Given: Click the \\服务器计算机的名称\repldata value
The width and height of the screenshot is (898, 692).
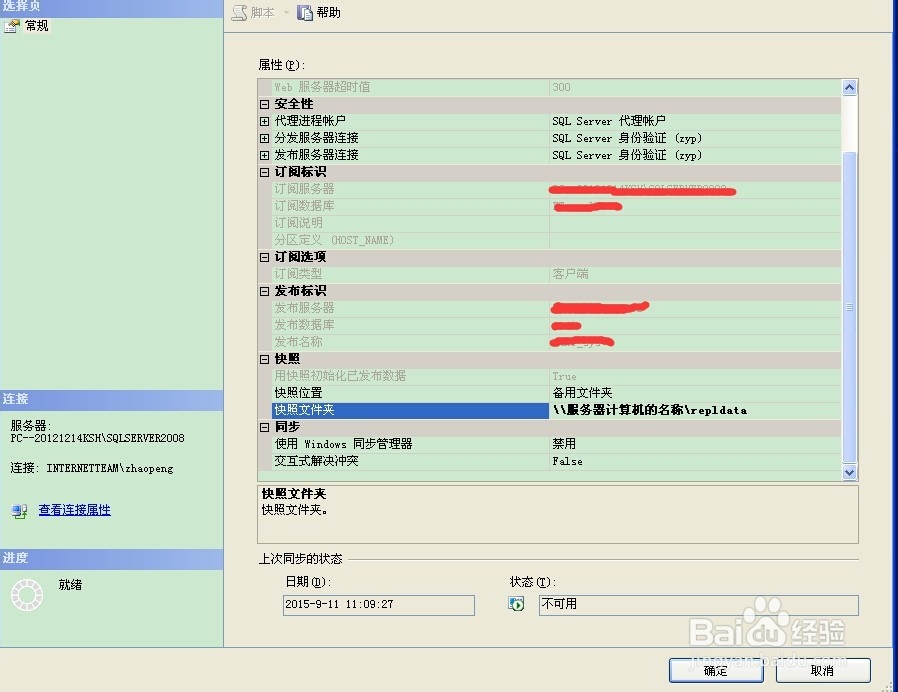Looking at the screenshot, I should click(649, 410).
